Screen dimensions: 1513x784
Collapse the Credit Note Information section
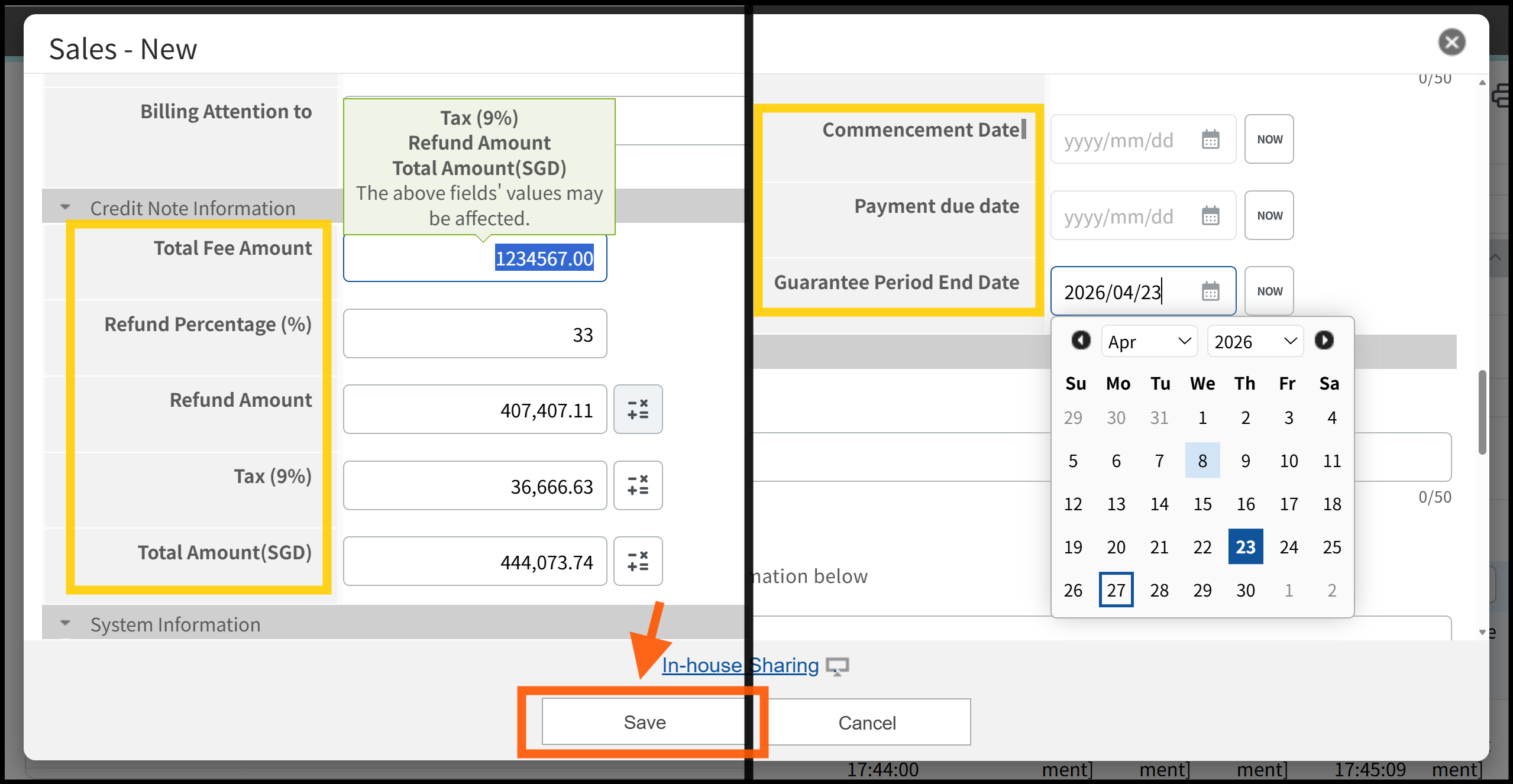coord(66,208)
